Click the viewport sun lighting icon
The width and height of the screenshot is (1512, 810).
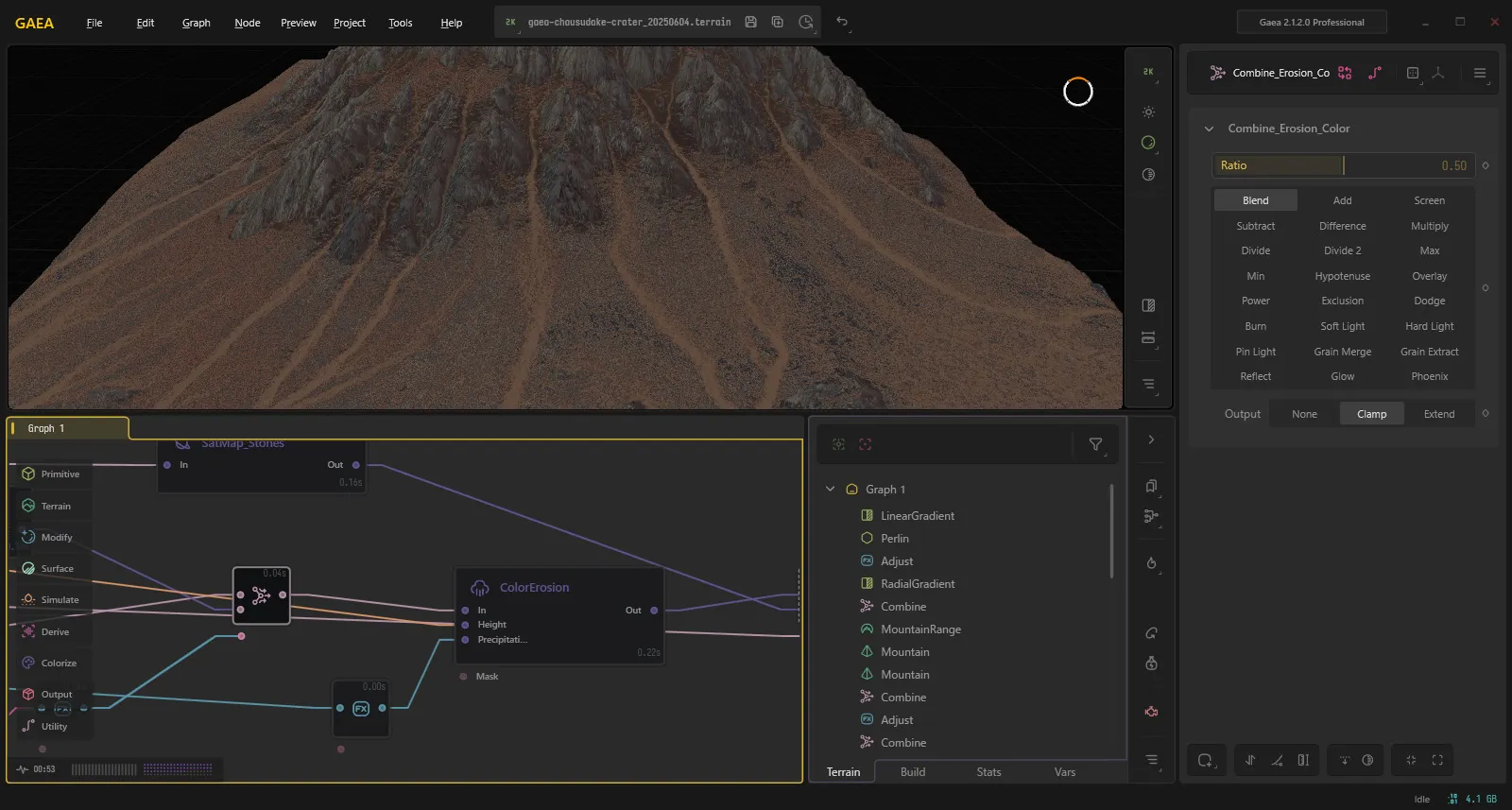pos(1148,112)
